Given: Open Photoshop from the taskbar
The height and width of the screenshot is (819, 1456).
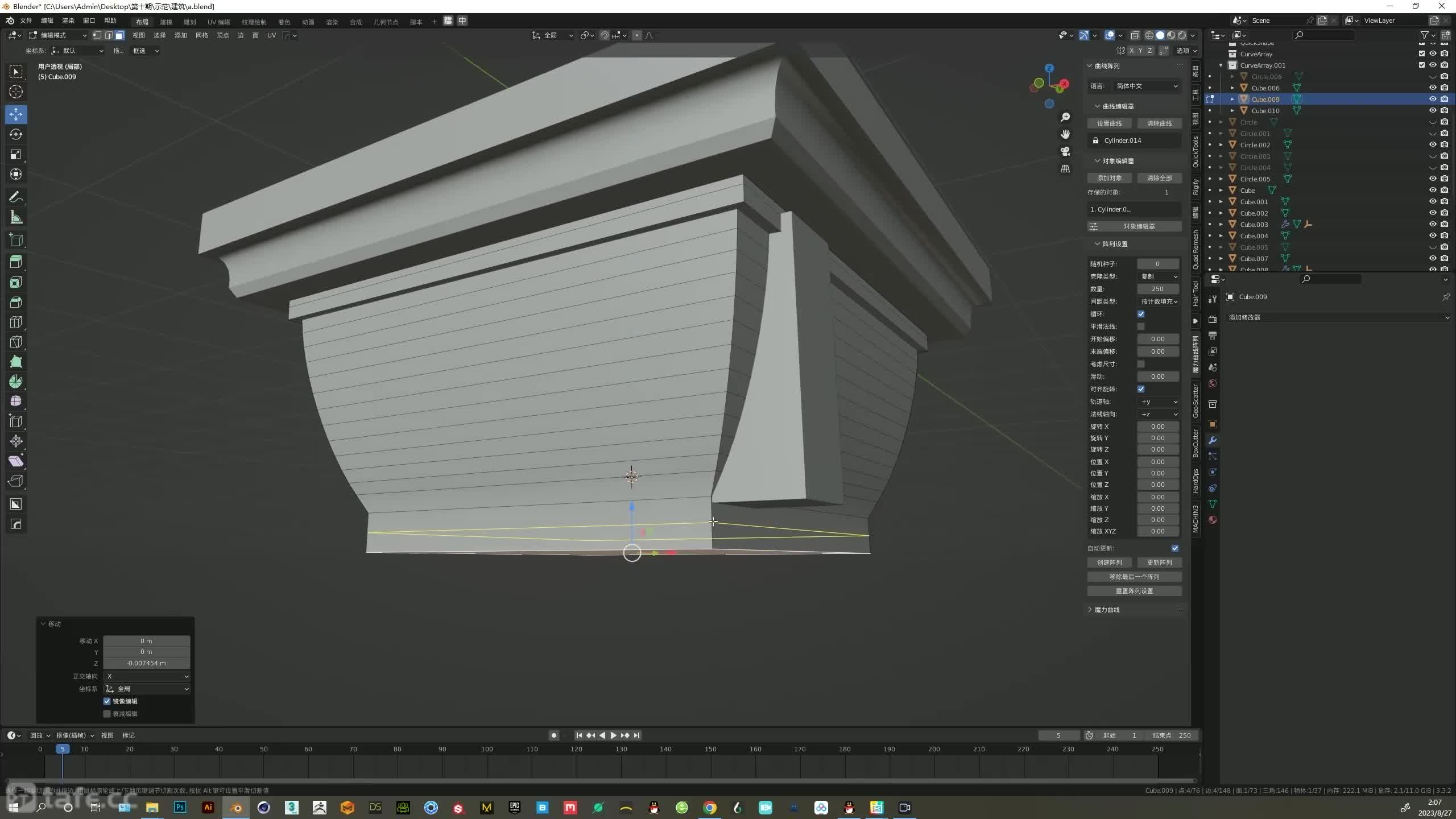Looking at the screenshot, I should pos(180,808).
